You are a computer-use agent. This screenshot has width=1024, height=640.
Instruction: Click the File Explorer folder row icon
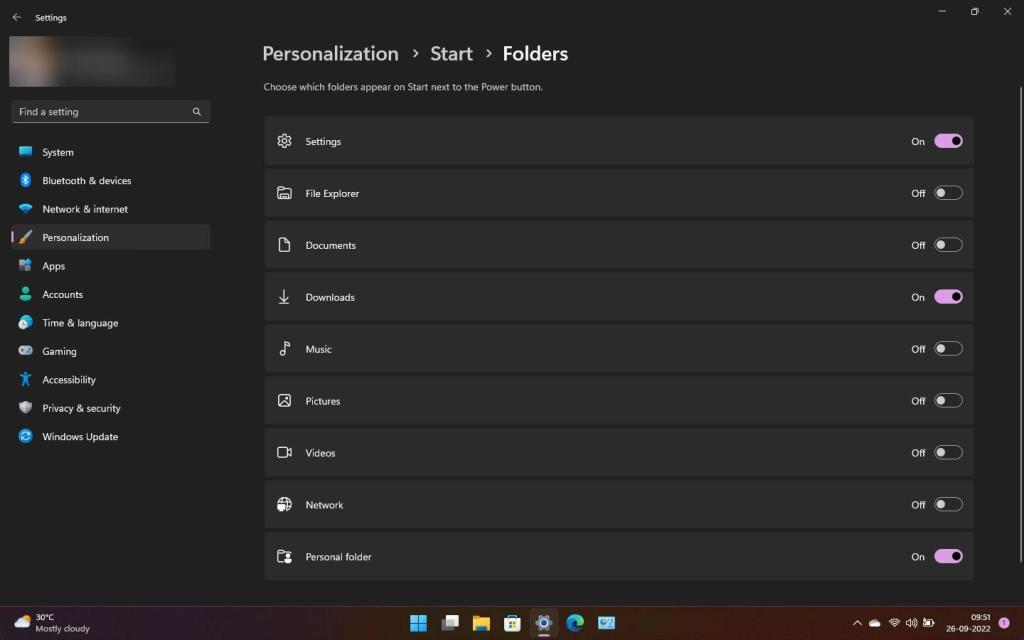click(x=284, y=193)
